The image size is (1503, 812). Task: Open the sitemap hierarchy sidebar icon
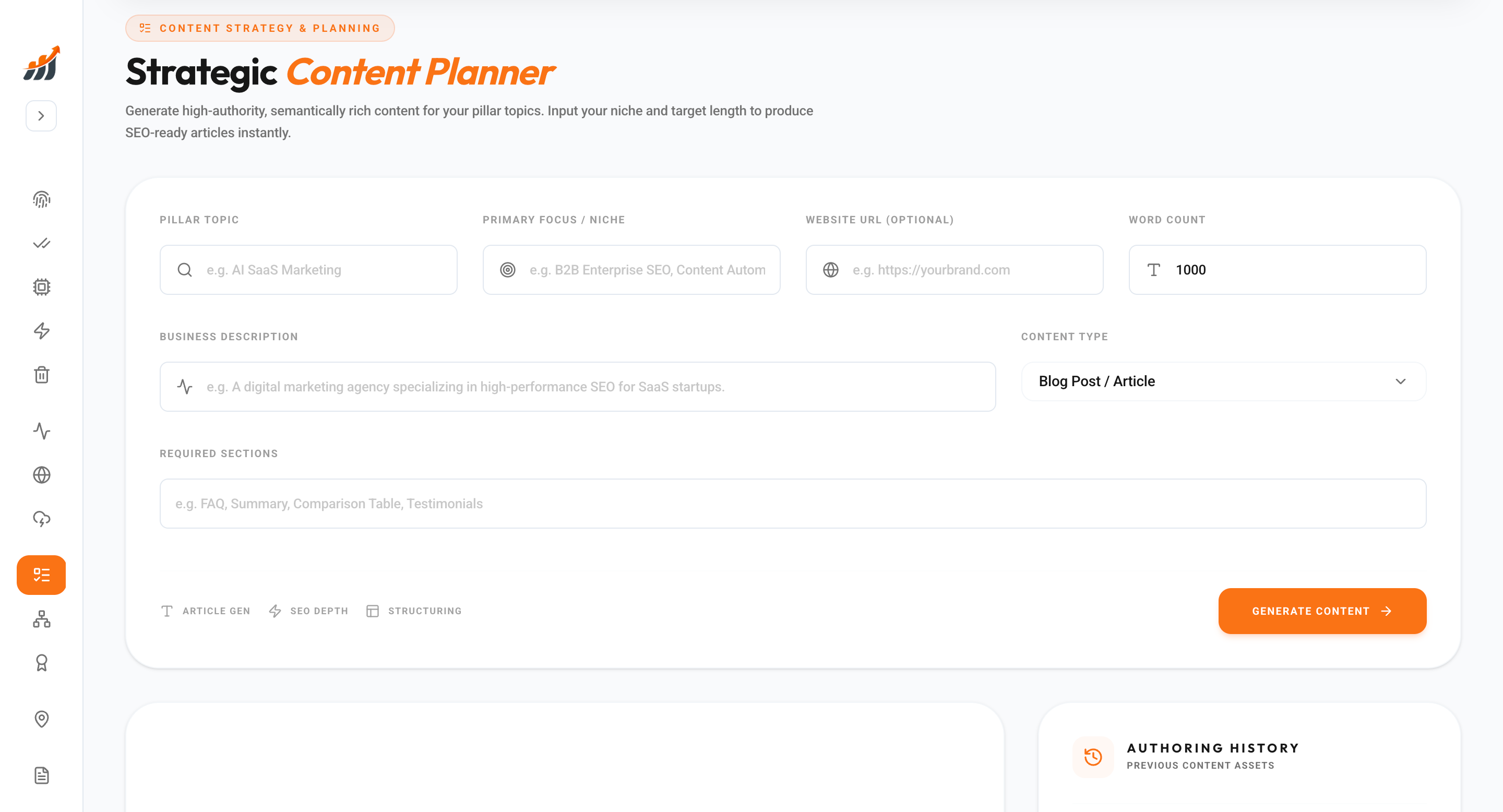click(41, 619)
